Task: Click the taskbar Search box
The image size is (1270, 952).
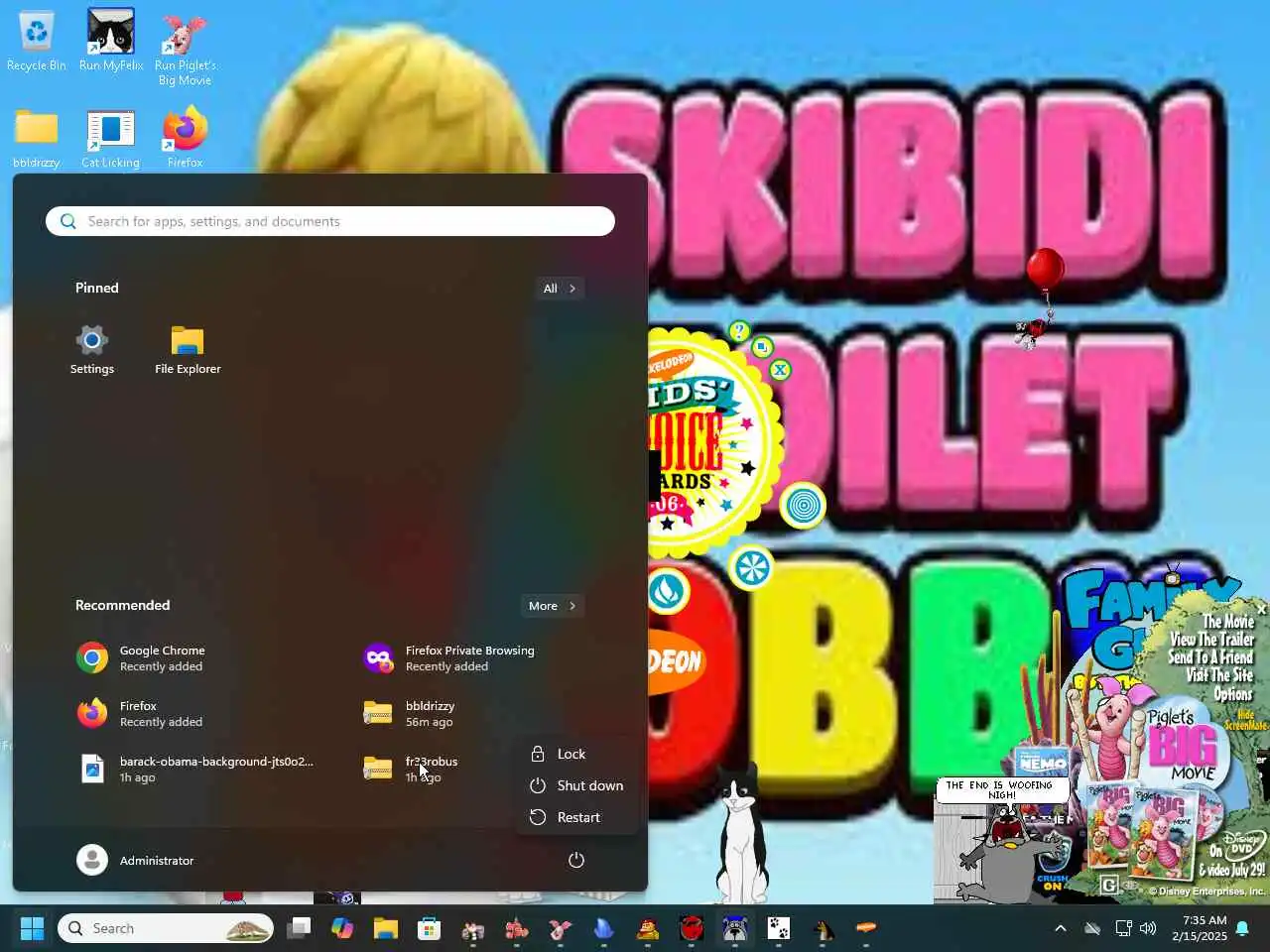Action: 166,928
